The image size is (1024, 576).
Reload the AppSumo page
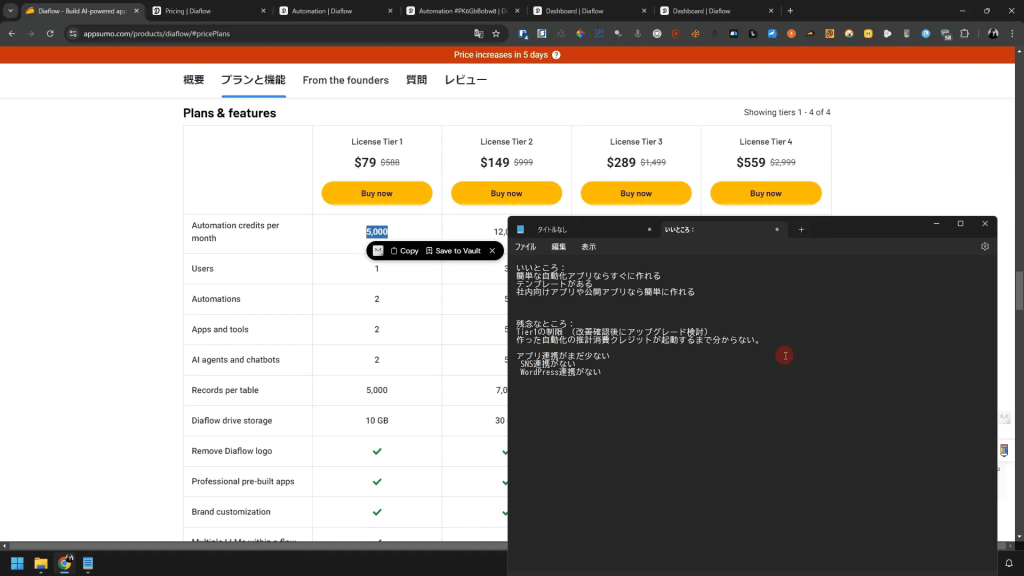[50, 33]
